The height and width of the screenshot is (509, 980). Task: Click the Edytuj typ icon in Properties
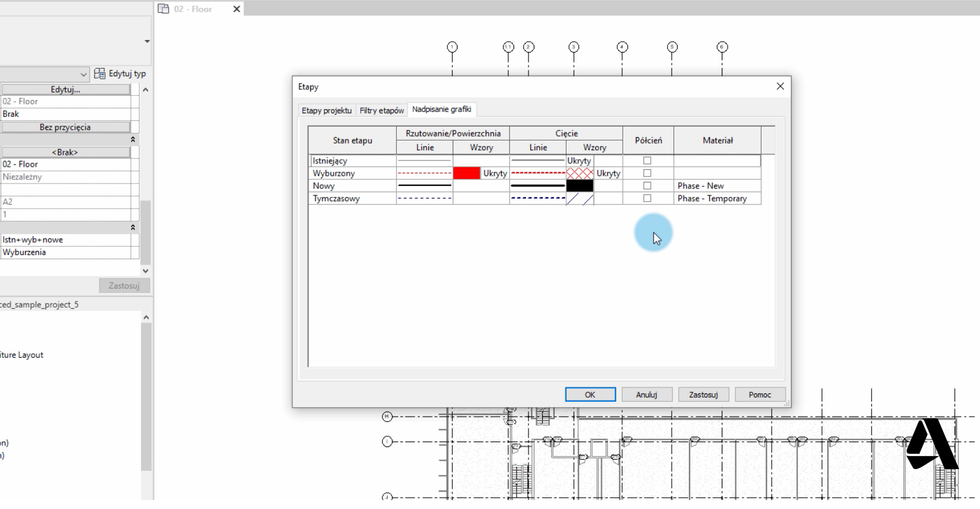99,74
